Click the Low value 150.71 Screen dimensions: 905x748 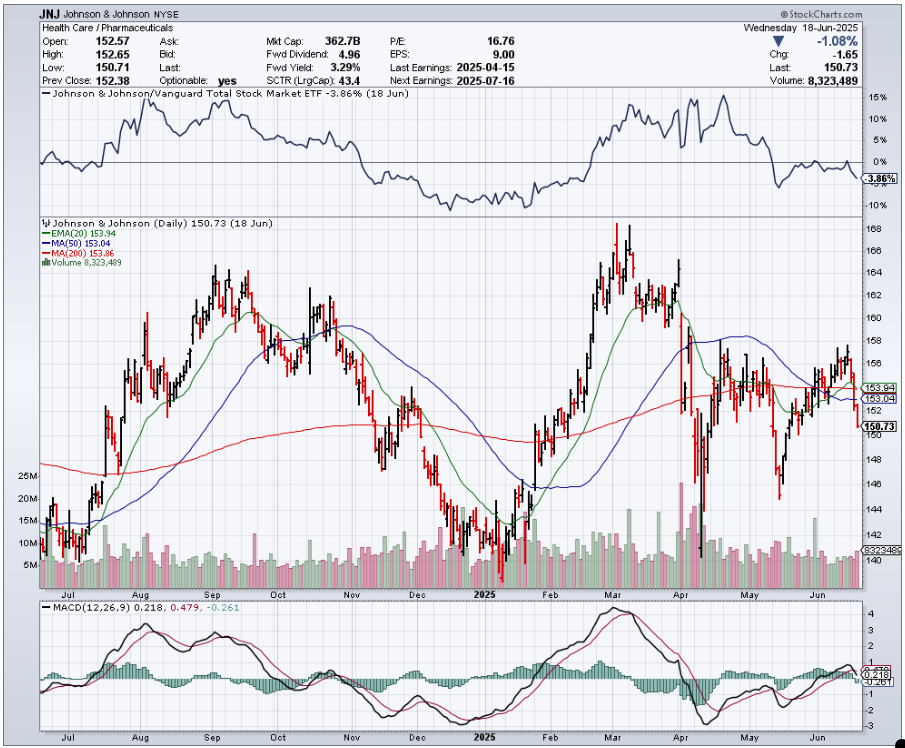[113, 68]
